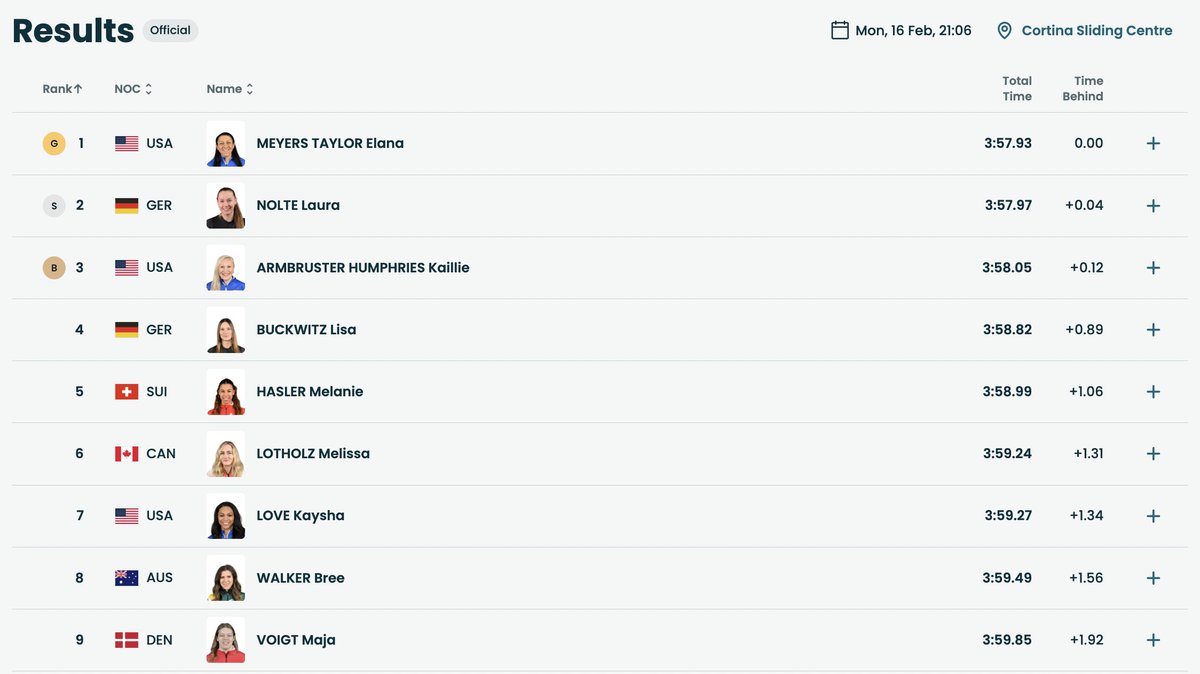Open NOLTE Laura profile name
1200x674 pixels.
click(x=298, y=205)
